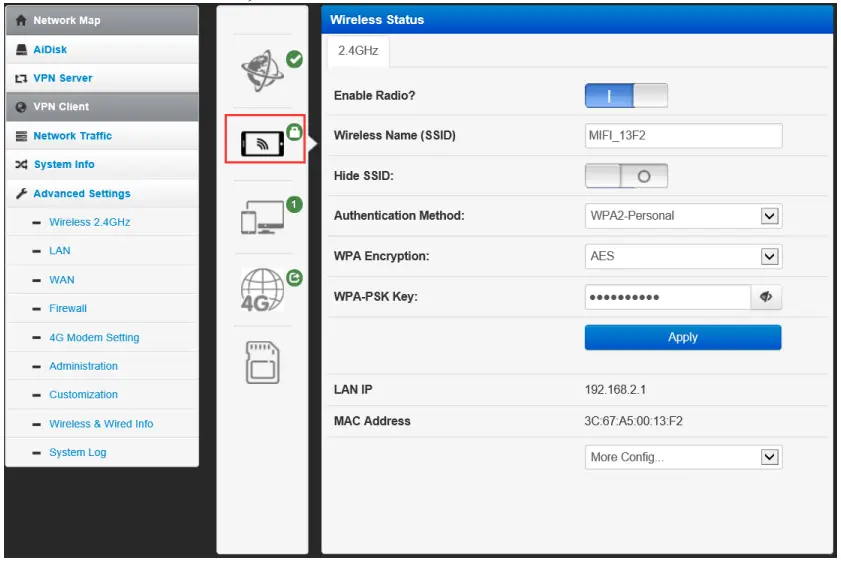841x562 pixels.
Task: Click the shuffle icon beside System Info
Action: [21, 164]
